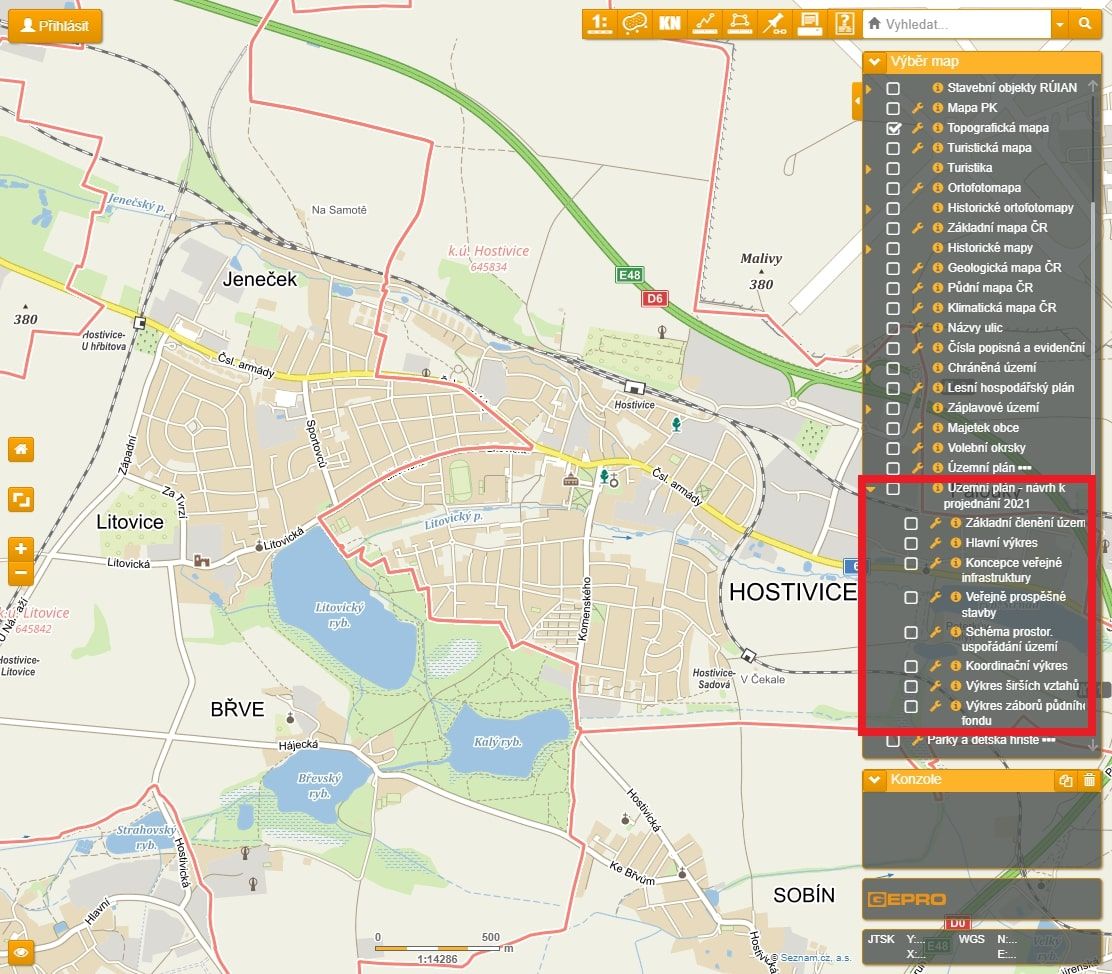The height and width of the screenshot is (974, 1112).
Task: Select the distance measurement tool
Action: click(704, 23)
